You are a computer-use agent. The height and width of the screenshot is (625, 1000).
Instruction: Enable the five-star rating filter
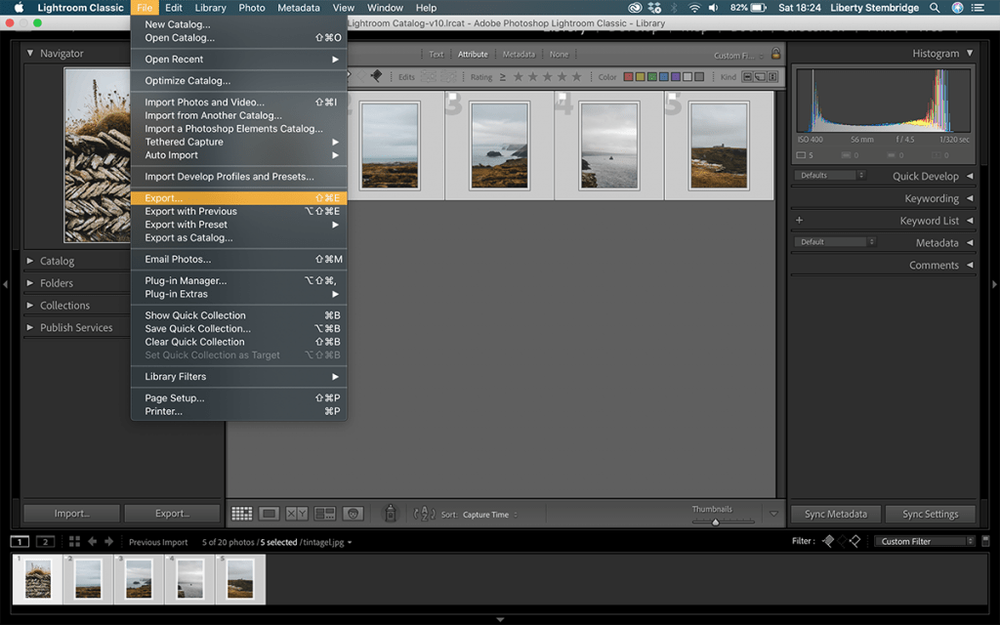click(x=575, y=76)
